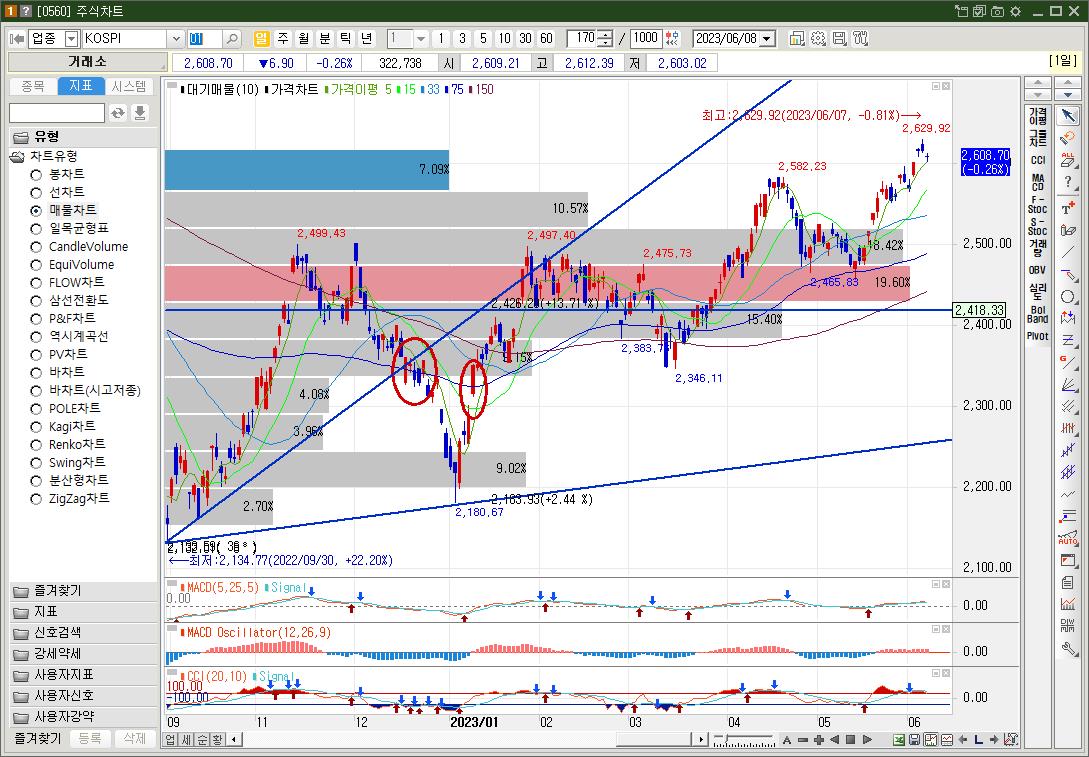Choose the eraser undo drawing tool
1089x757 pixels.
(x=1067, y=138)
